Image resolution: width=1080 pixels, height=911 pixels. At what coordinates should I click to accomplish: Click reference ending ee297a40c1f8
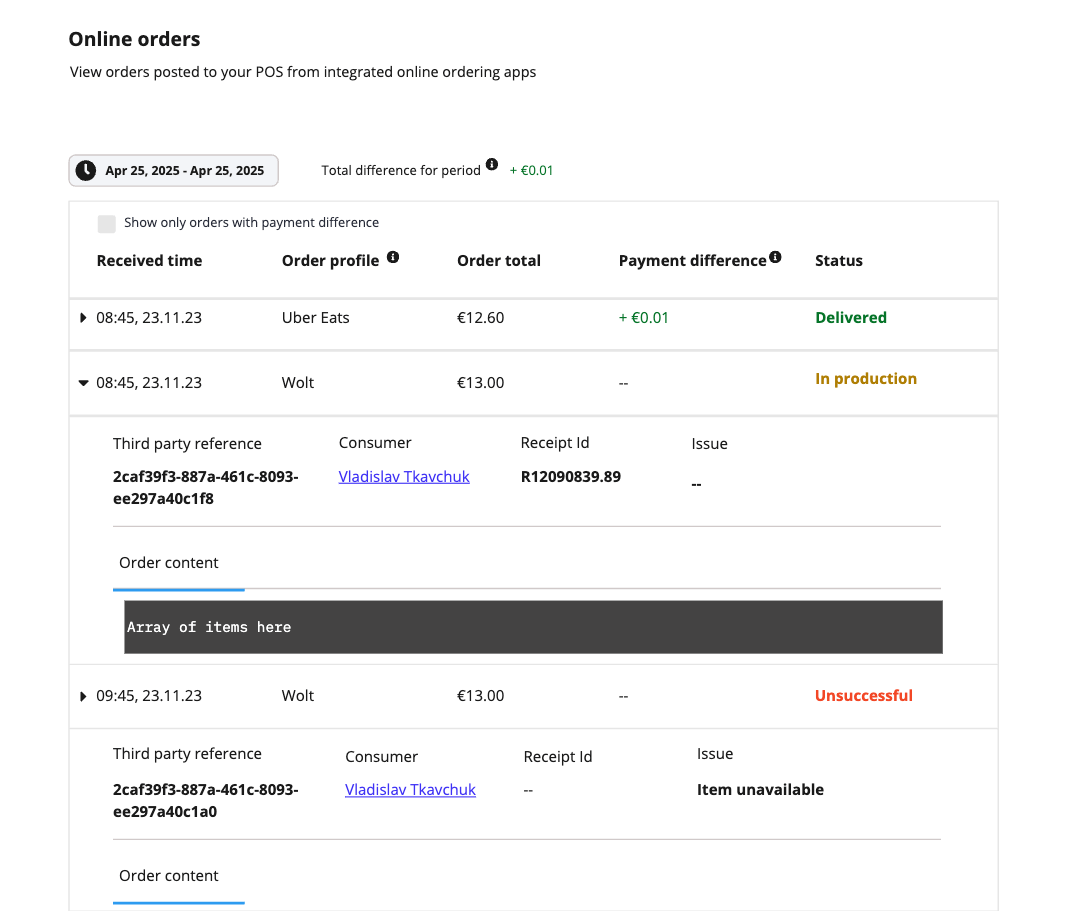(x=205, y=488)
